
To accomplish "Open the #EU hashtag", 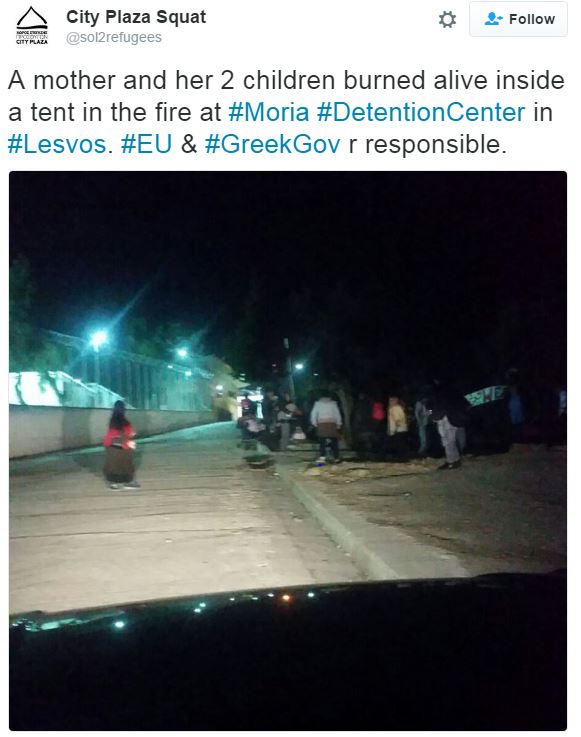I will pyautogui.click(x=146, y=144).
